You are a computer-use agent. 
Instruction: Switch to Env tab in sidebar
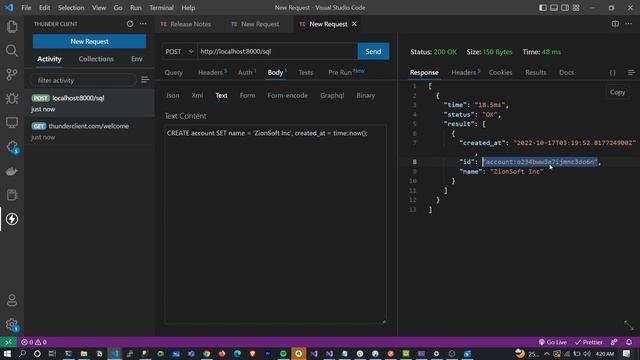[x=137, y=59]
